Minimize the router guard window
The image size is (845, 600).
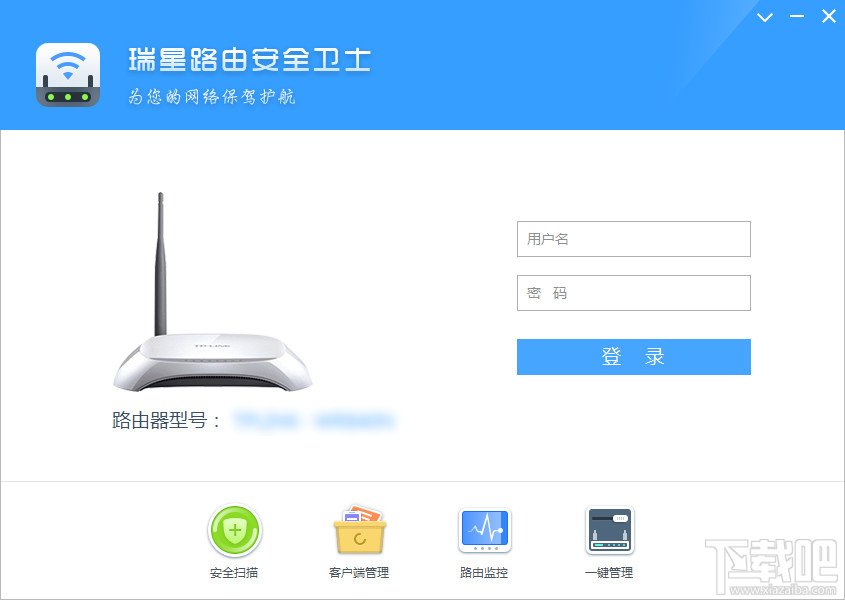coord(797,17)
